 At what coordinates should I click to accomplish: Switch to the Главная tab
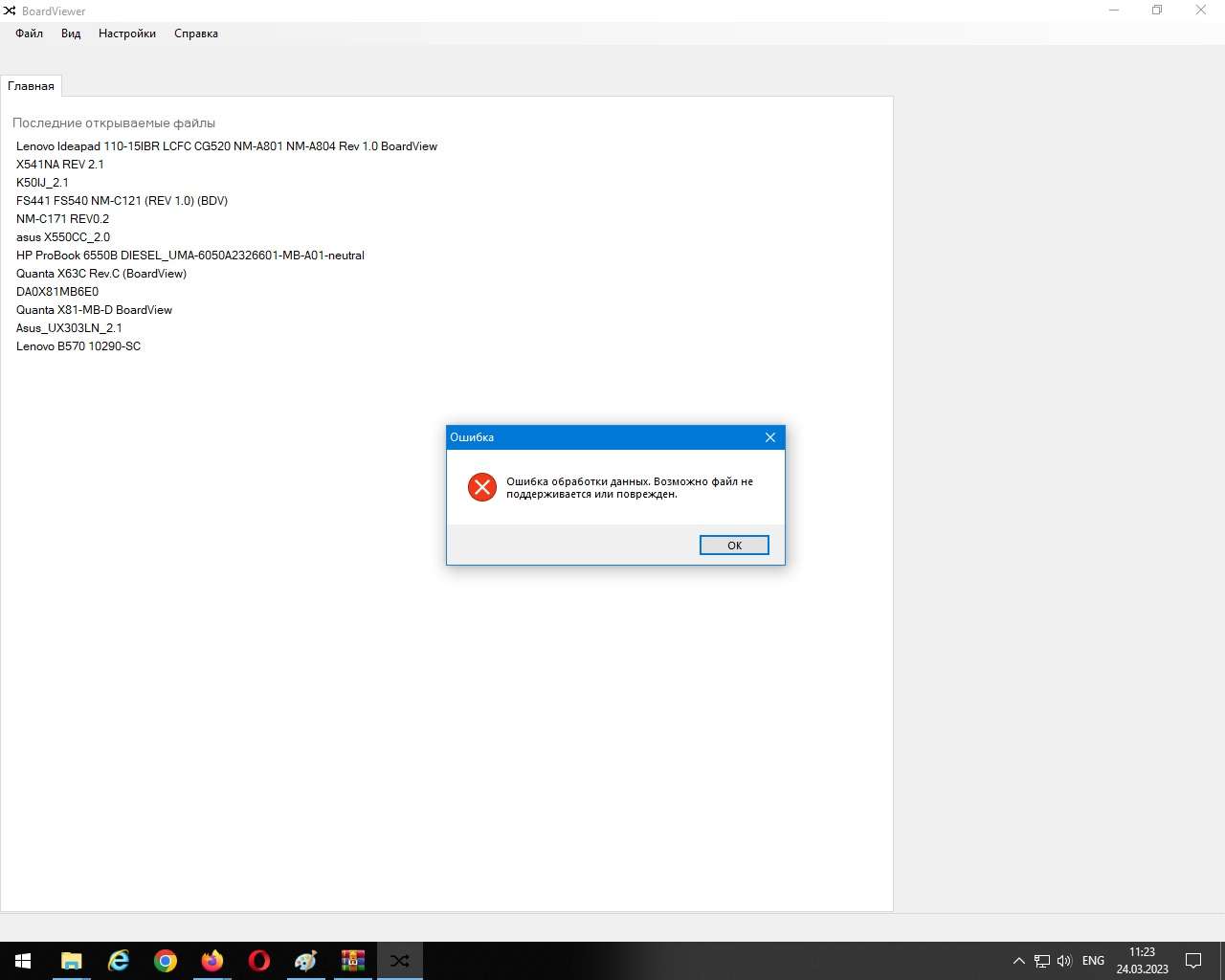[31, 86]
